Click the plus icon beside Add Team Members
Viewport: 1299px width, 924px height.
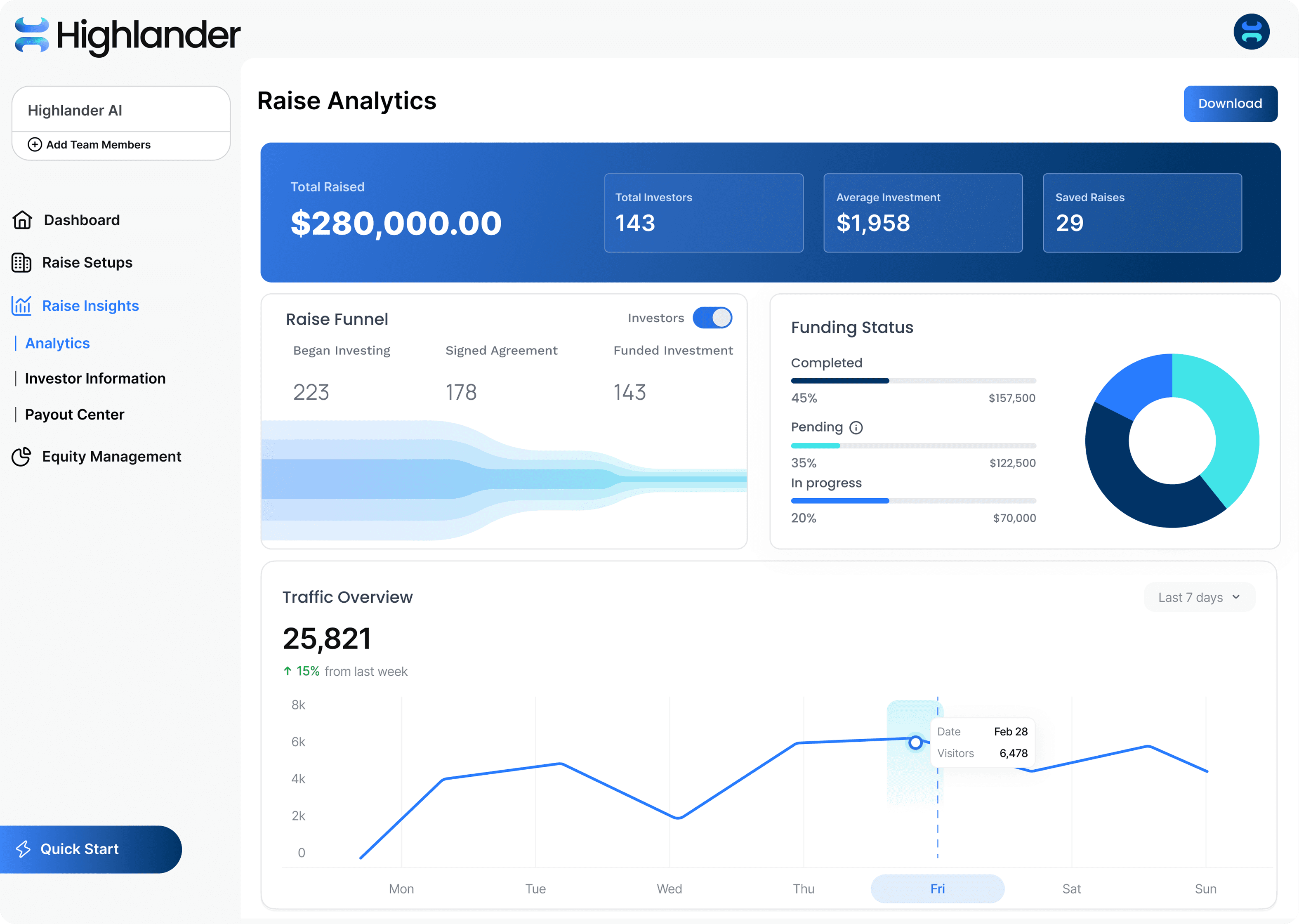(35, 144)
